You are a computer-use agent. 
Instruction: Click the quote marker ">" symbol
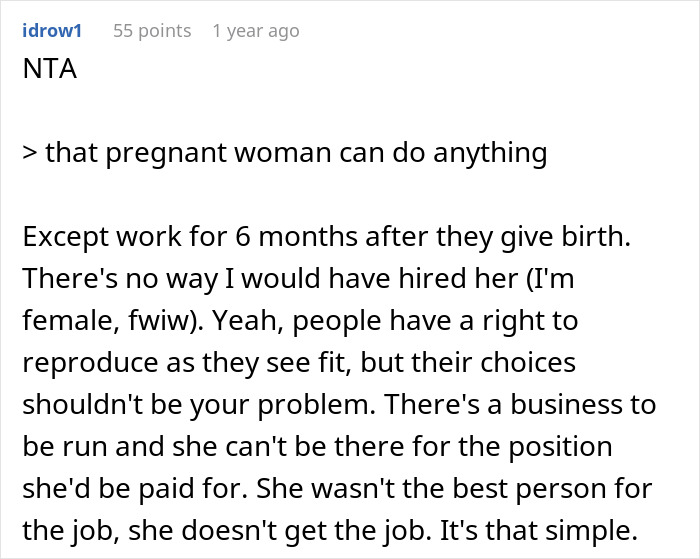(x=28, y=153)
